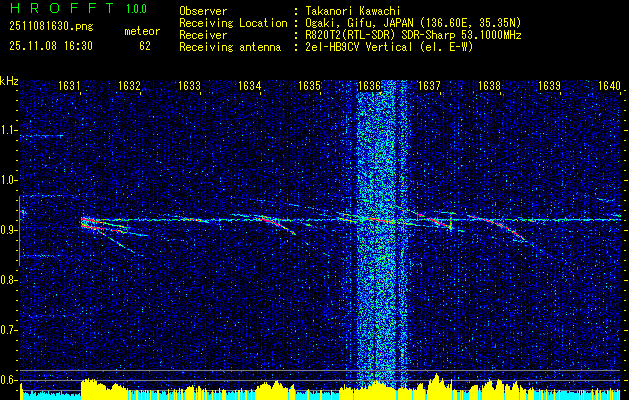Click the Receiver label

[x=203, y=35]
